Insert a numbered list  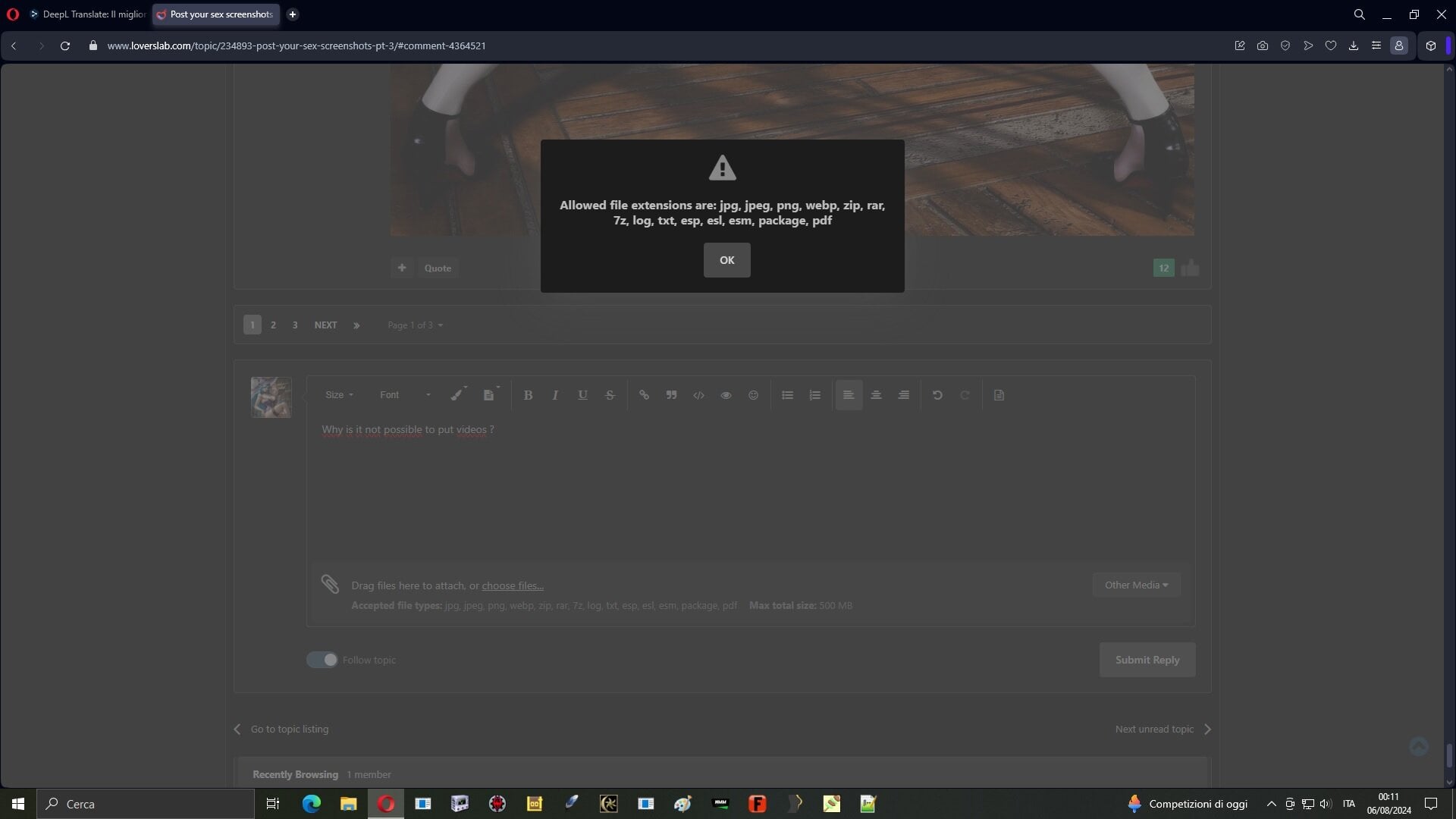click(x=814, y=395)
